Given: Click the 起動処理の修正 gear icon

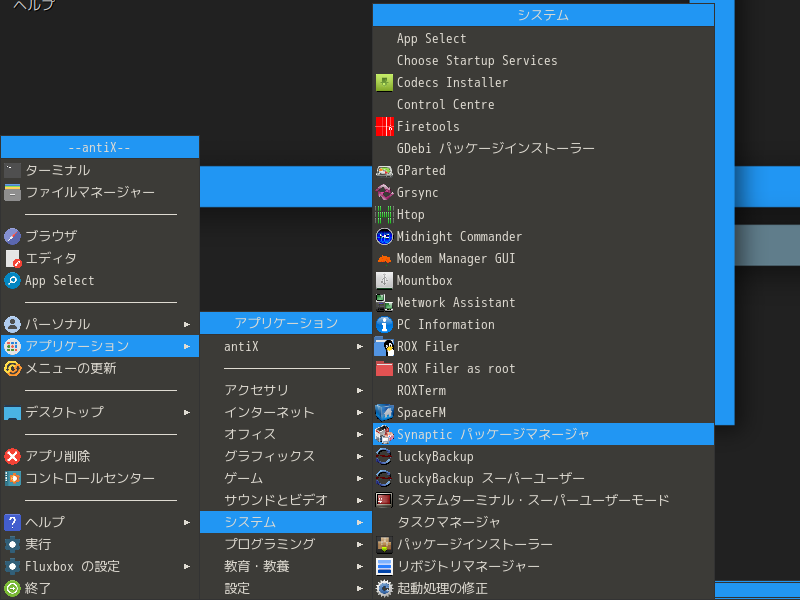Looking at the screenshot, I should [x=384, y=588].
